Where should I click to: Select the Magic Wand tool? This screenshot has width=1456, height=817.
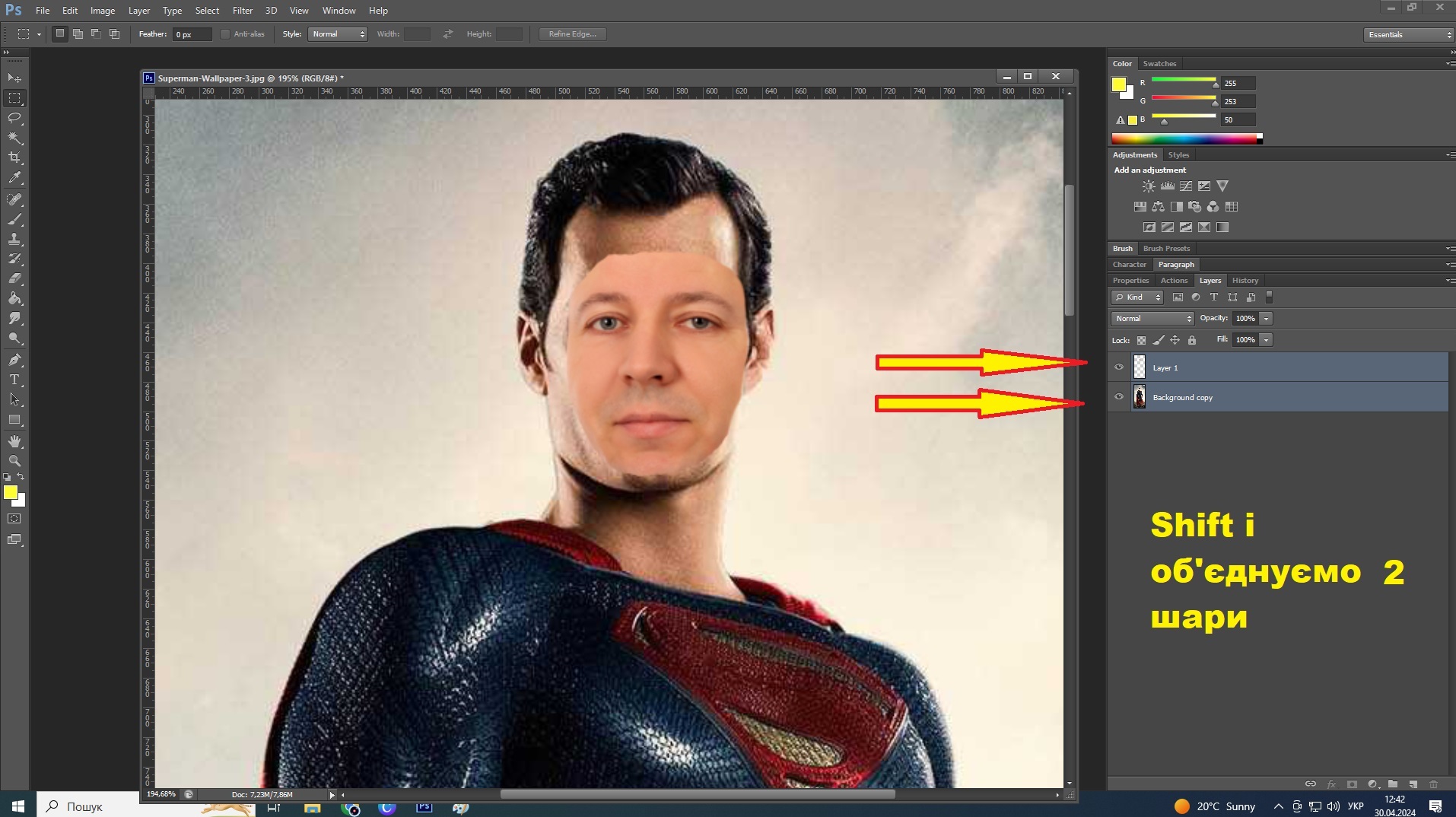click(14, 138)
